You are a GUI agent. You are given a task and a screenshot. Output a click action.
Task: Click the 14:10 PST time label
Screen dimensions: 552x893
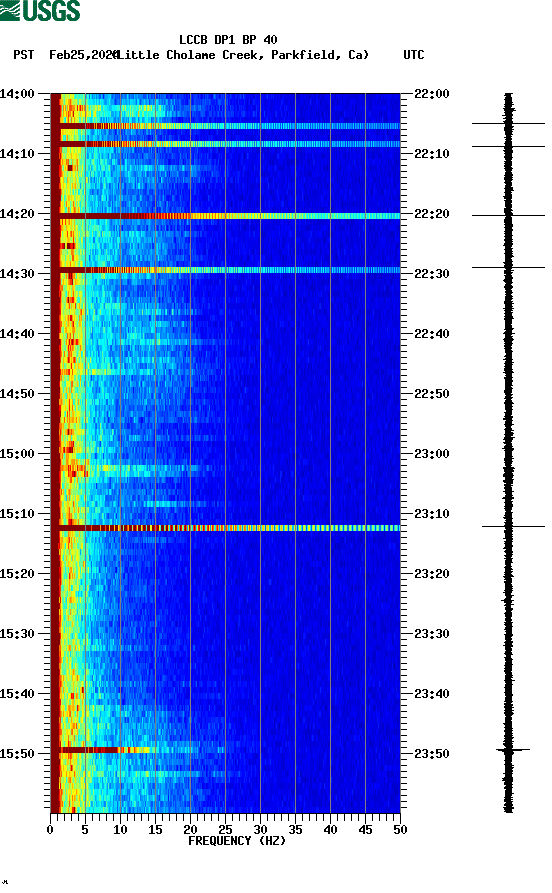coord(17,153)
